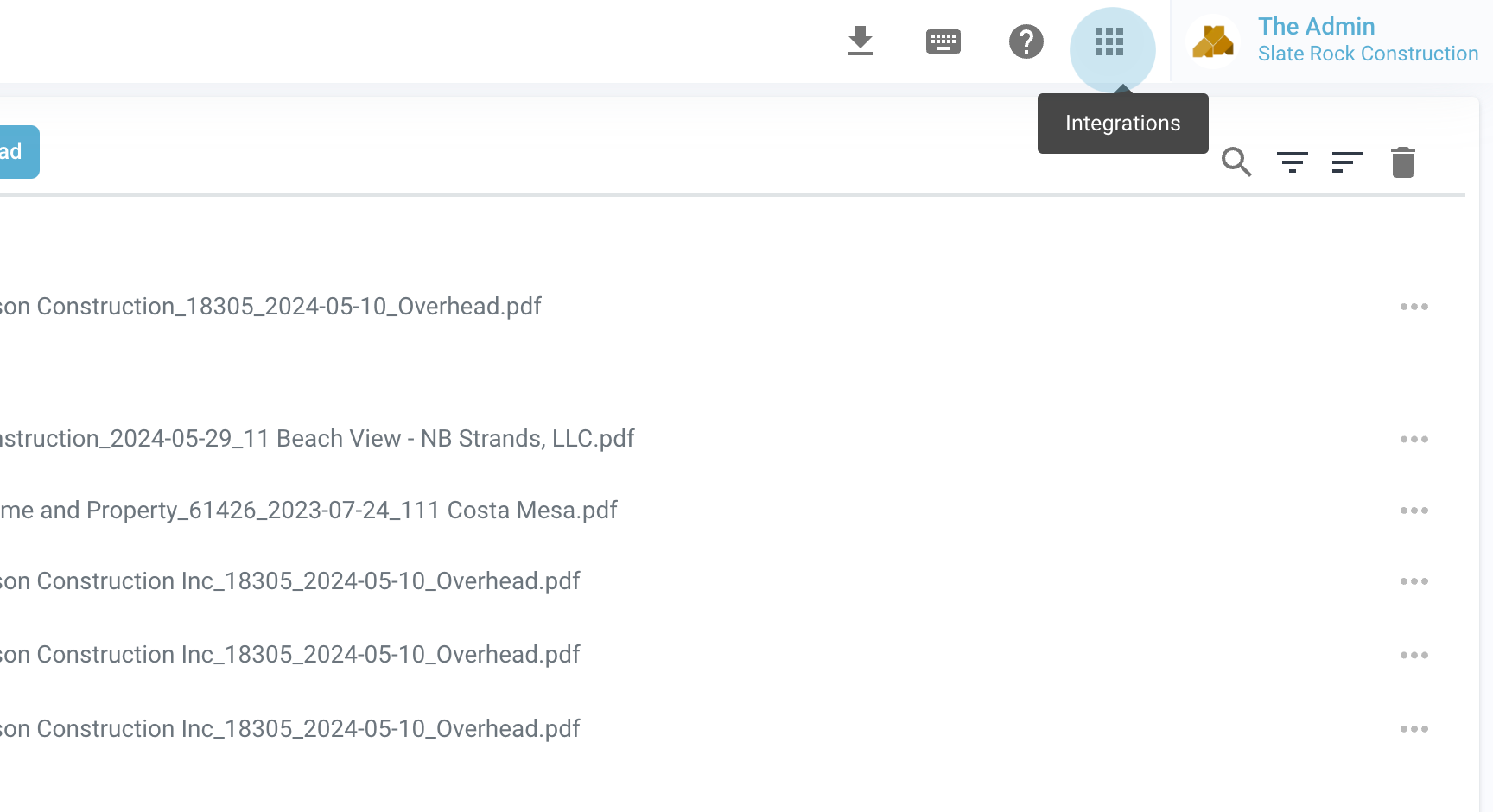Viewport: 1493px width, 812px height.
Task: Open The Admin user profile
Action: click(x=1316, y=27)
